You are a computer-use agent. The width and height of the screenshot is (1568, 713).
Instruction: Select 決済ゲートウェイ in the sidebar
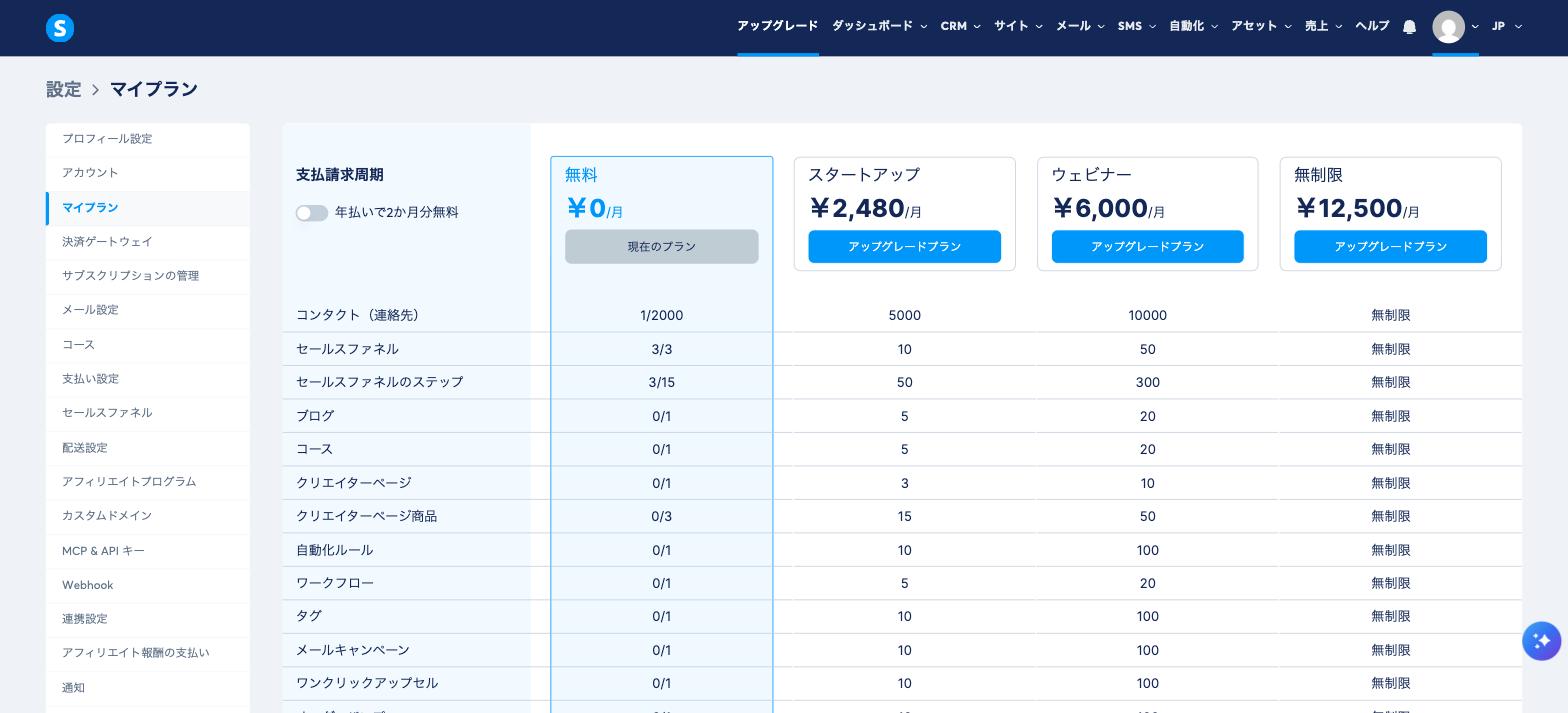coord(148,242)
